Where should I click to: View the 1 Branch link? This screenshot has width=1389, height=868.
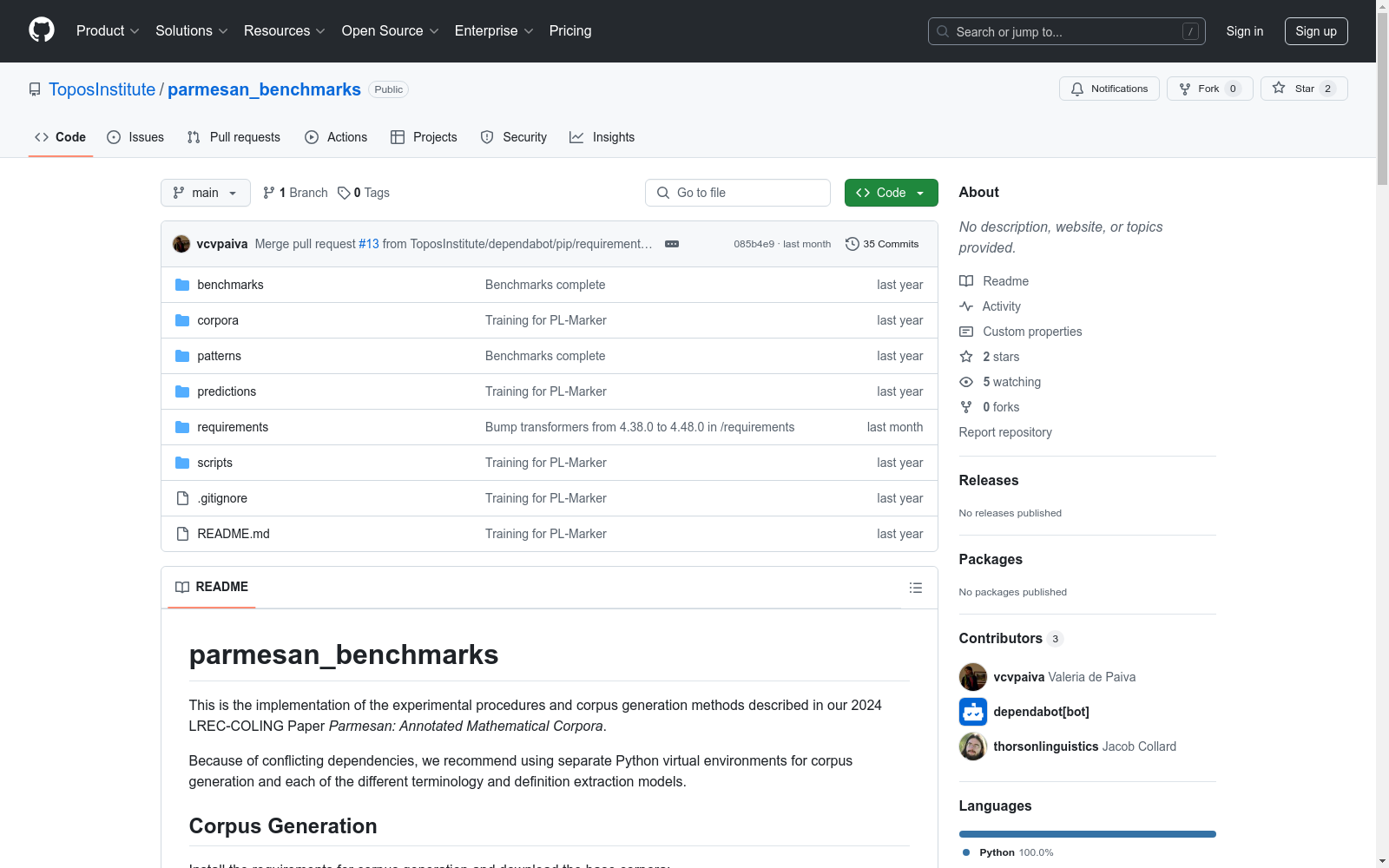[x=295, y=193]
